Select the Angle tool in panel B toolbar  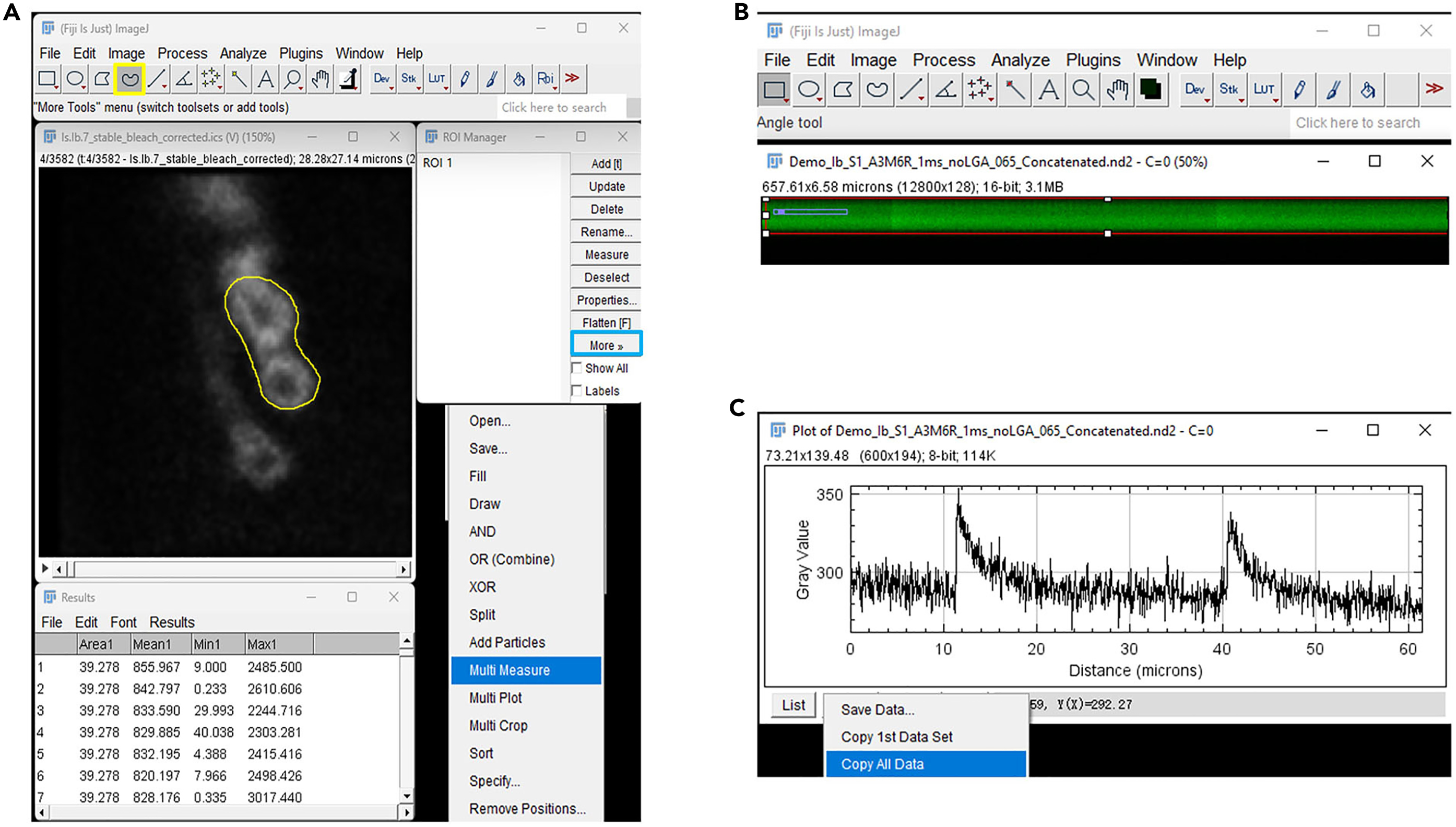945,90
